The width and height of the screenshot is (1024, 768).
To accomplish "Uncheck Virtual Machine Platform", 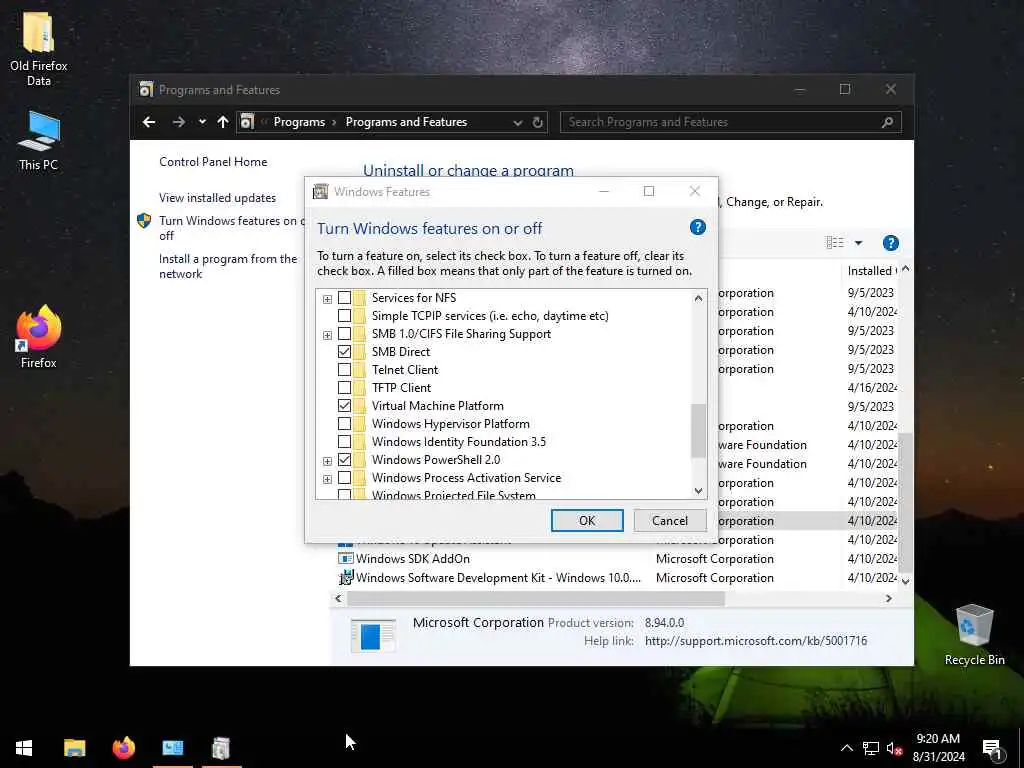I will (344, 406).
